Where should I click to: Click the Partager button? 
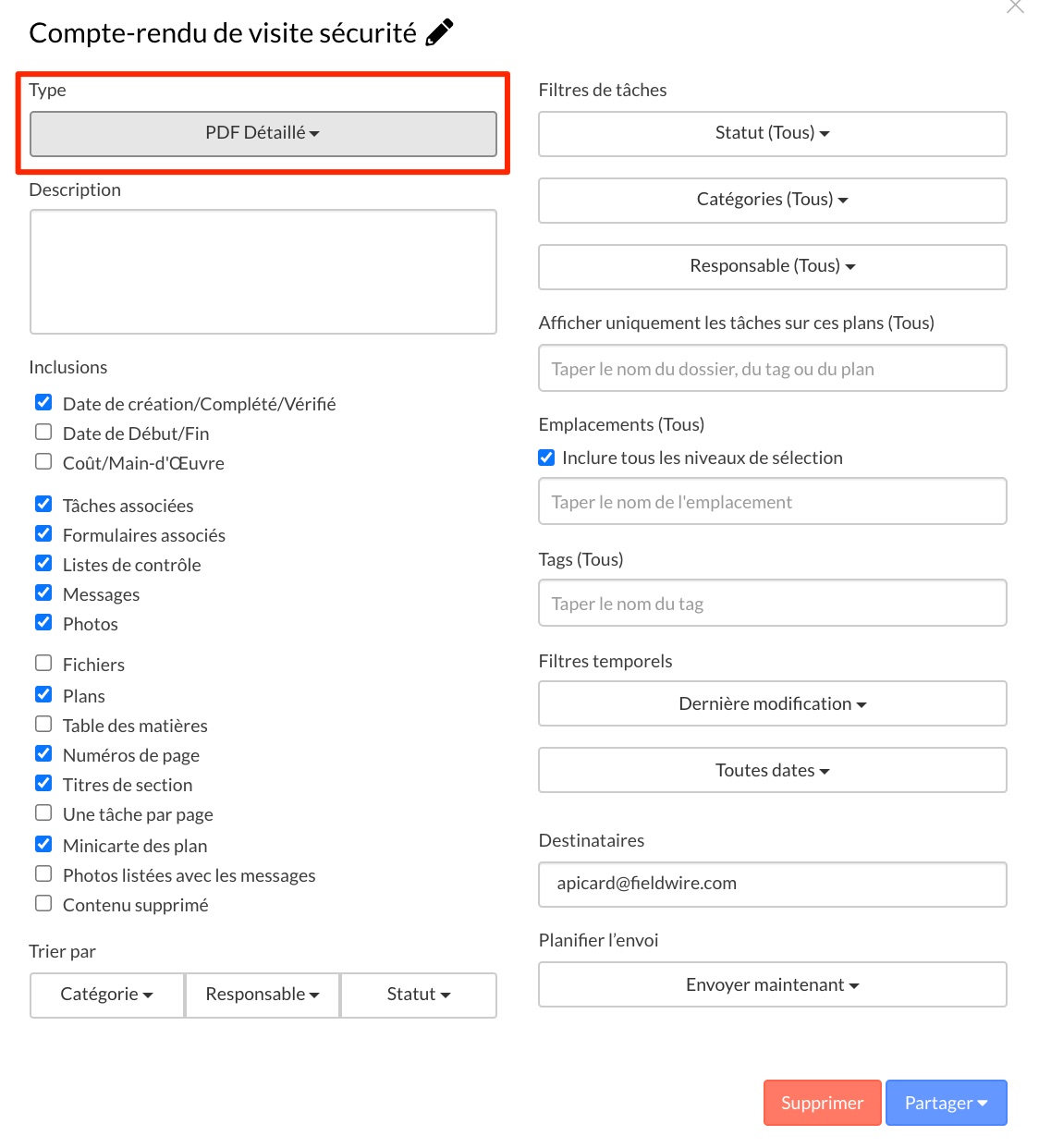point(945,1103)
